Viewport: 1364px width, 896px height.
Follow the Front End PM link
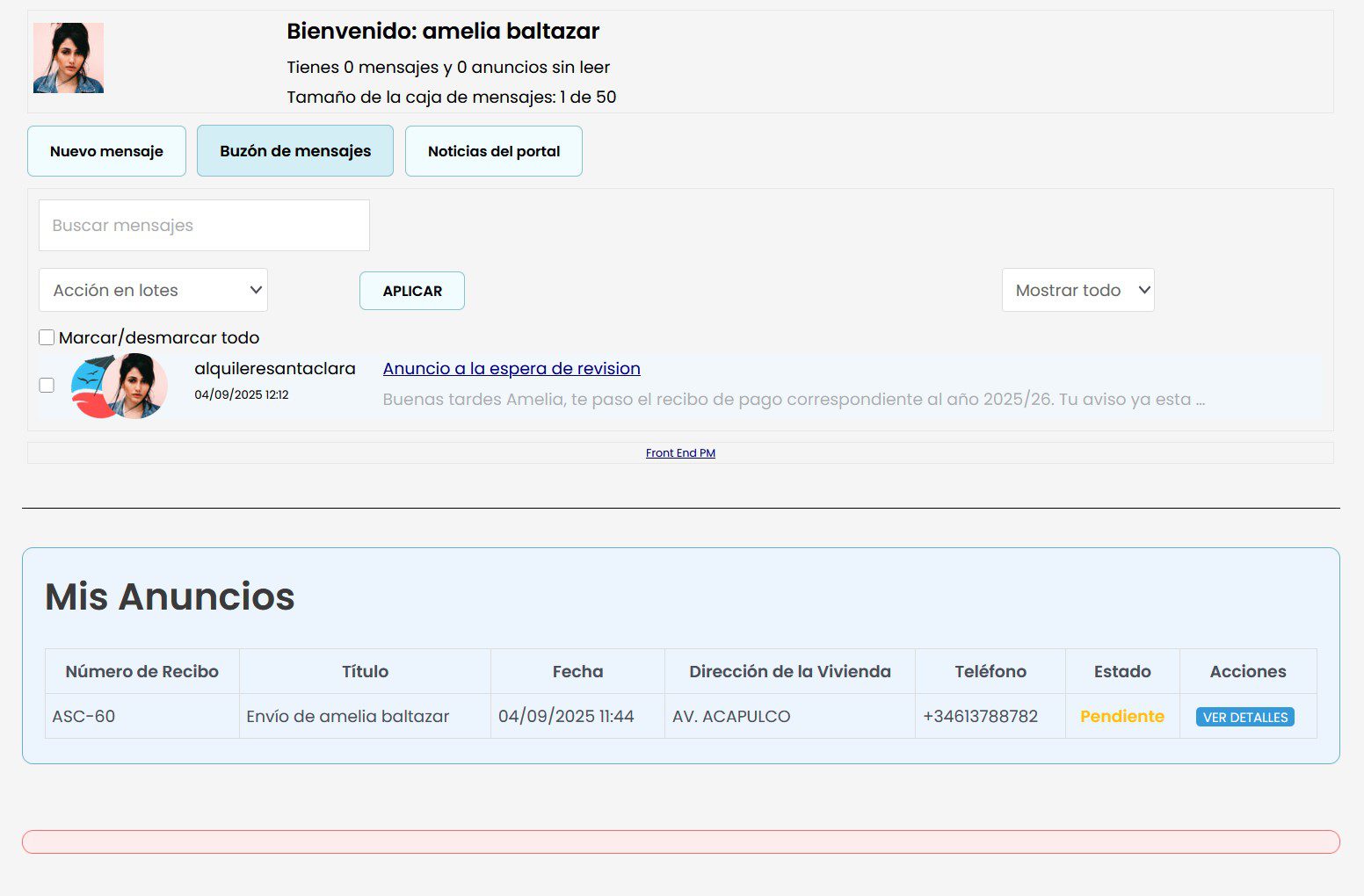tap(680, 453)
